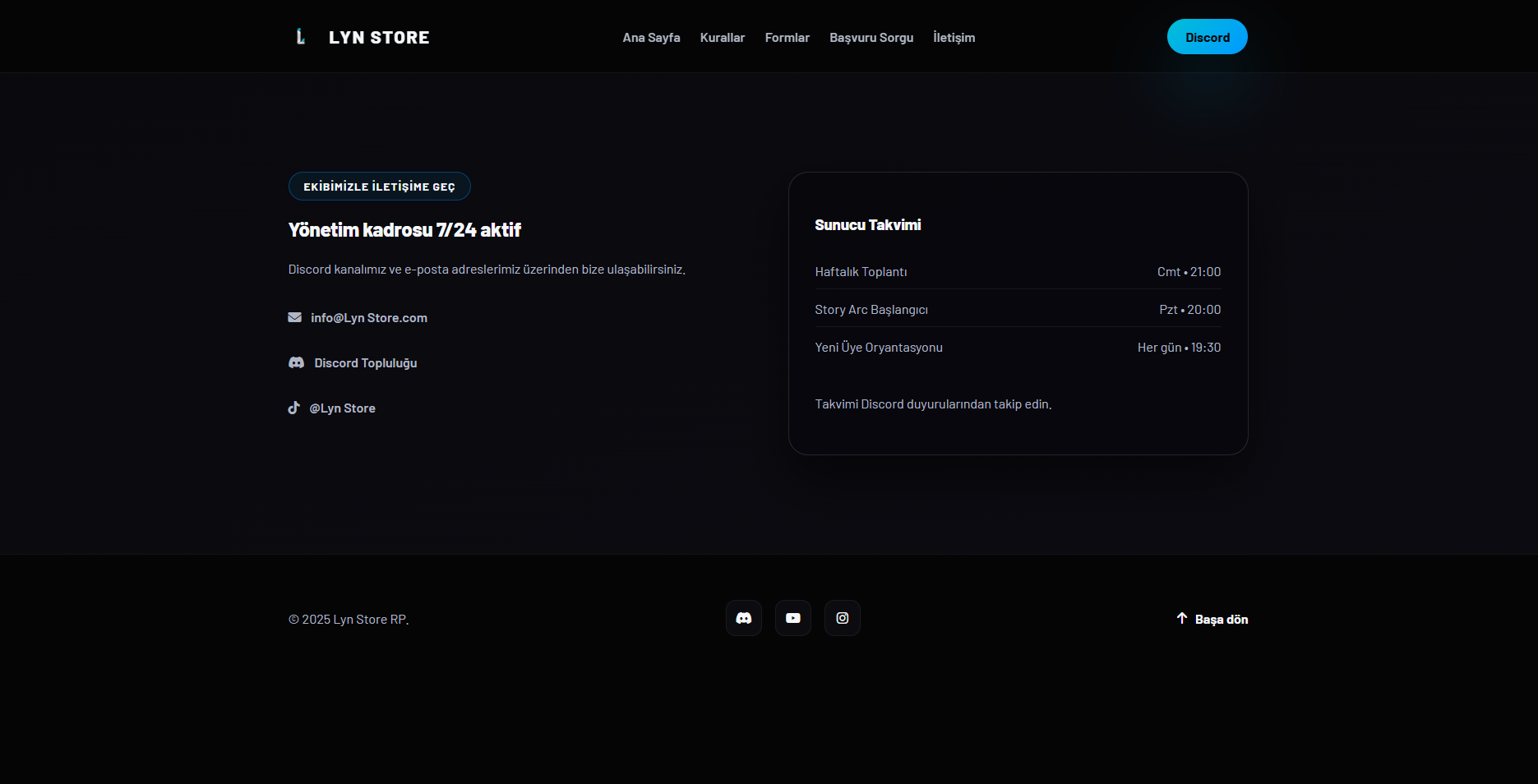
Task: Select Formlar in the top menu
Action: coord(787,38)
